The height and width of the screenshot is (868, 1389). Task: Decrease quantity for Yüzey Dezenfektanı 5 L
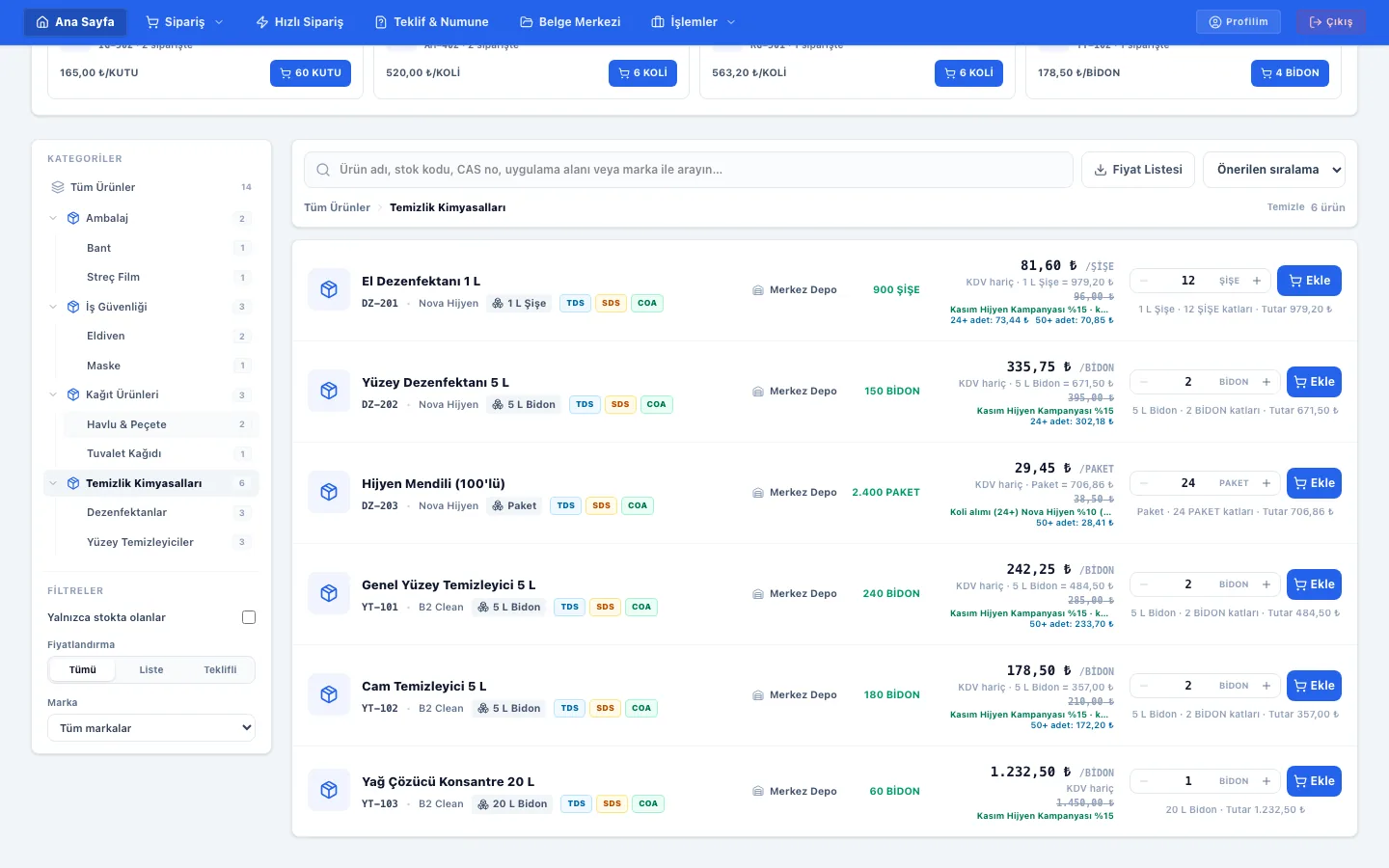point(1144,382)
